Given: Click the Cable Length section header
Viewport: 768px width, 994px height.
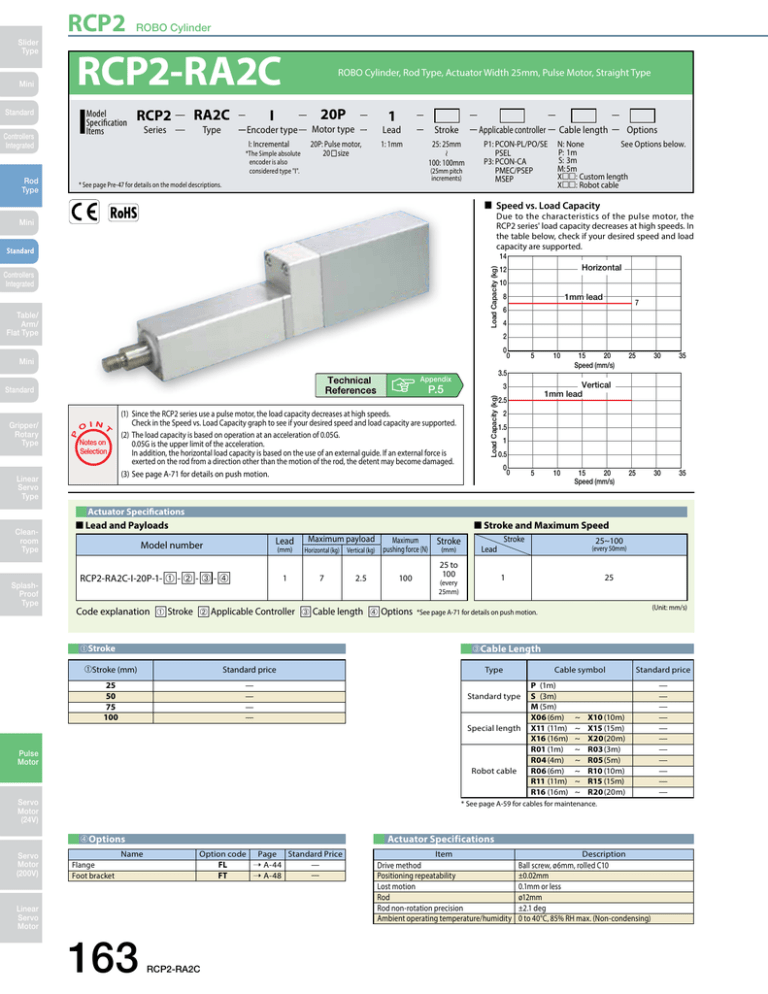Looking at the screenshot, I should 577,649.
